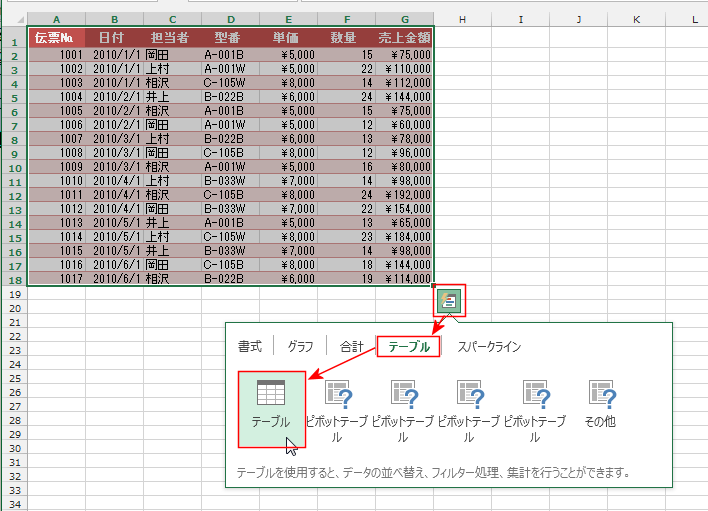The width and height of the screenshot is (708, 511).
Task: Click the cell with 伝票 number 1017
Action: [x=56, y=279]
